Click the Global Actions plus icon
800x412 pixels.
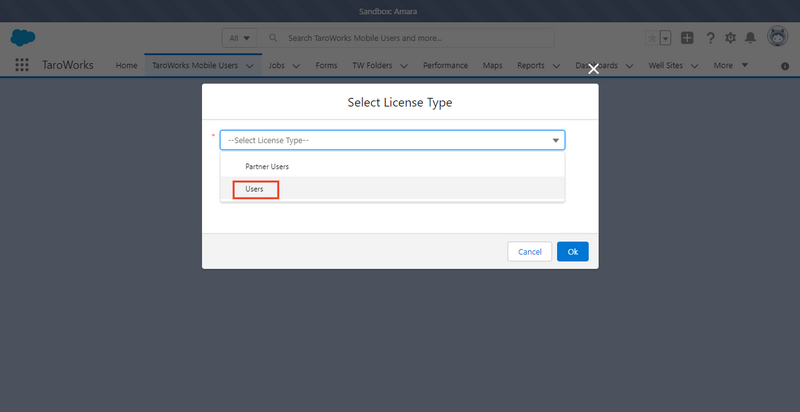(x=687, y=38)
